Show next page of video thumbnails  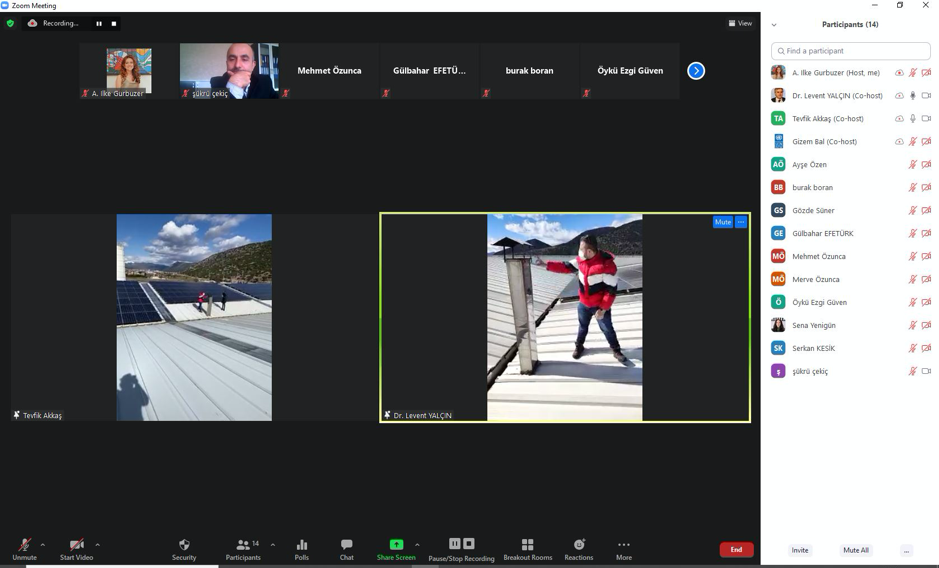(696, 71)
